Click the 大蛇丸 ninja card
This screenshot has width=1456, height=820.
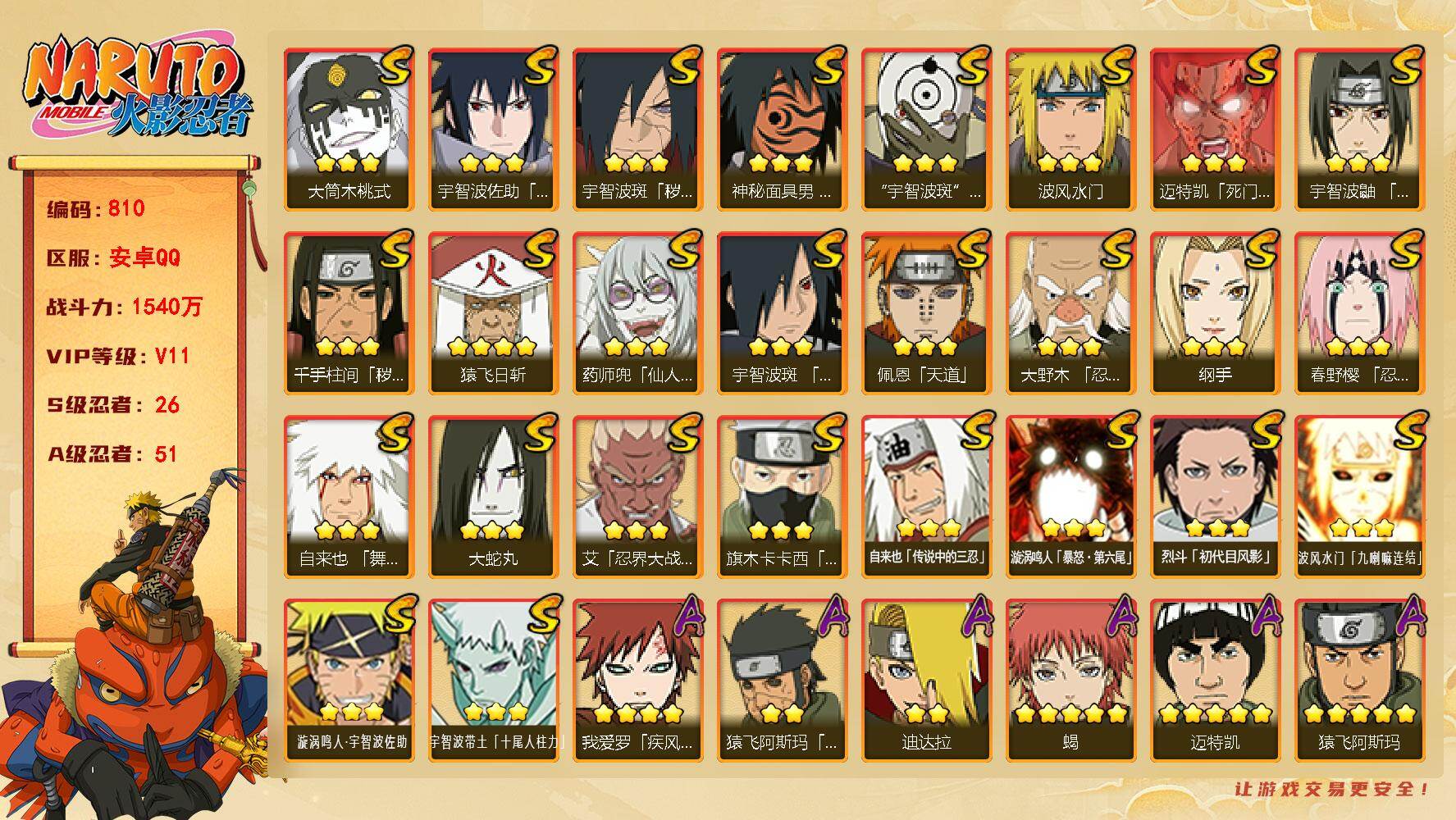point(493,497)
